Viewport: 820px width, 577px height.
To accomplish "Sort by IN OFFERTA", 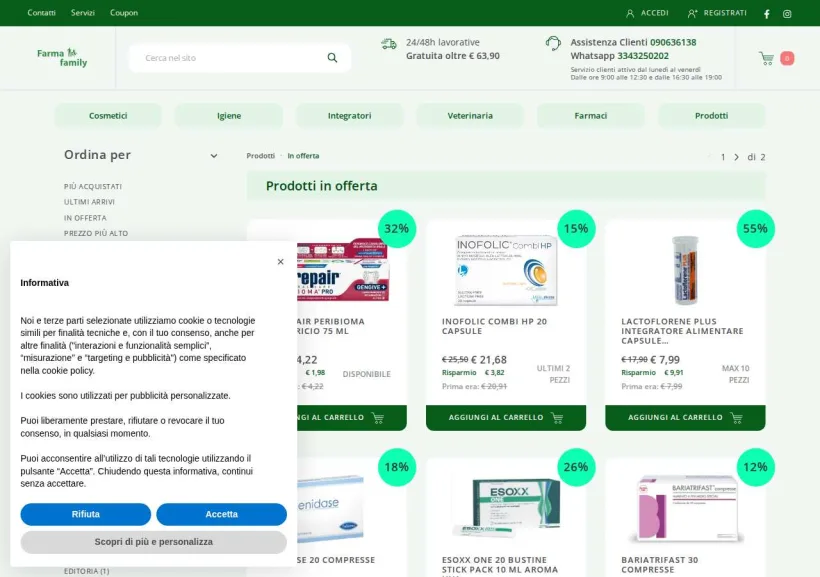I will click(x=85, y=218).
